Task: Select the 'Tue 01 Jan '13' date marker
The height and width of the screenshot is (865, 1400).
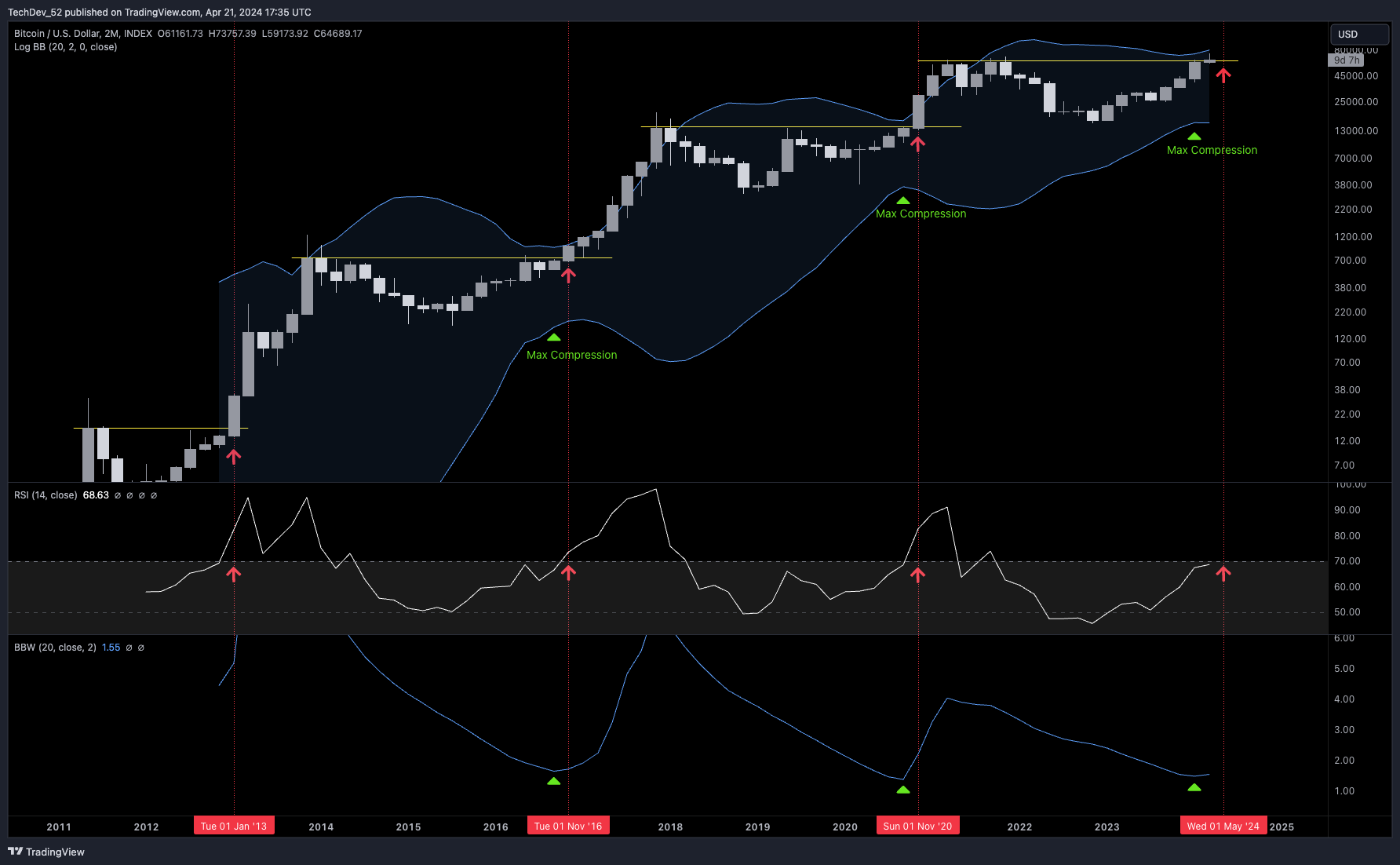Action: [x=234, y=826]
